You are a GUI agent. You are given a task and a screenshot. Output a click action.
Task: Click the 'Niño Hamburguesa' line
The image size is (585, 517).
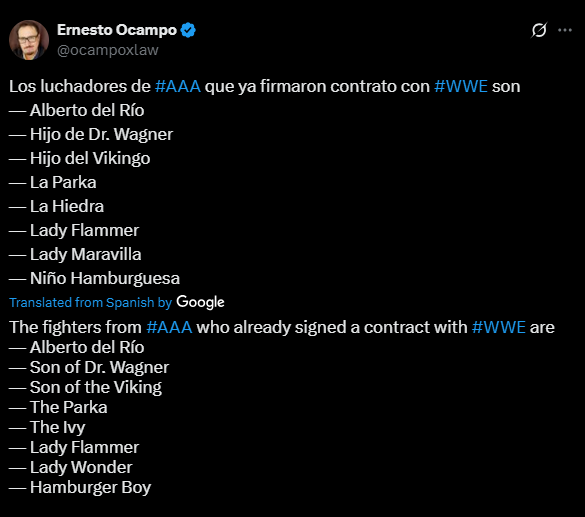(x=94, y=278)
